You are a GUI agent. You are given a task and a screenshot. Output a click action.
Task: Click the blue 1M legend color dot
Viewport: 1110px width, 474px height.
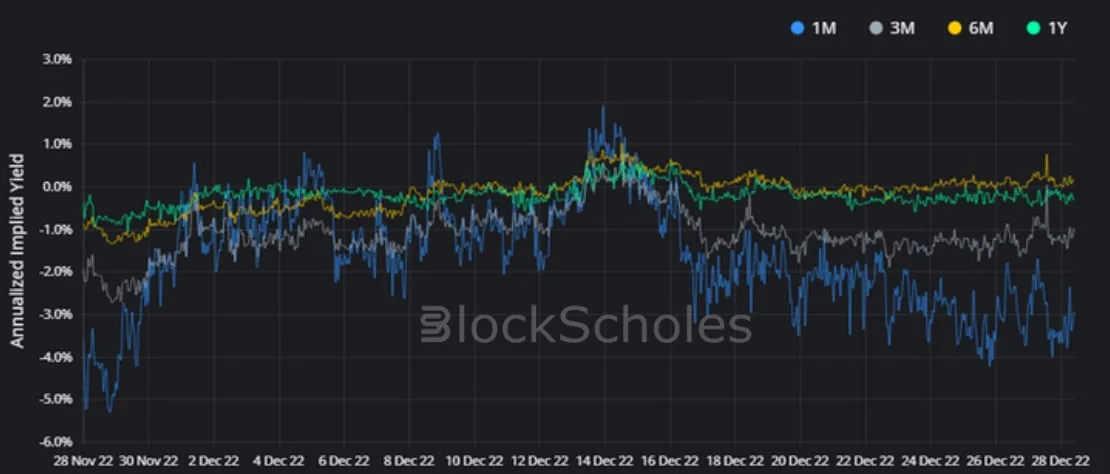click(x=798, y=29)
